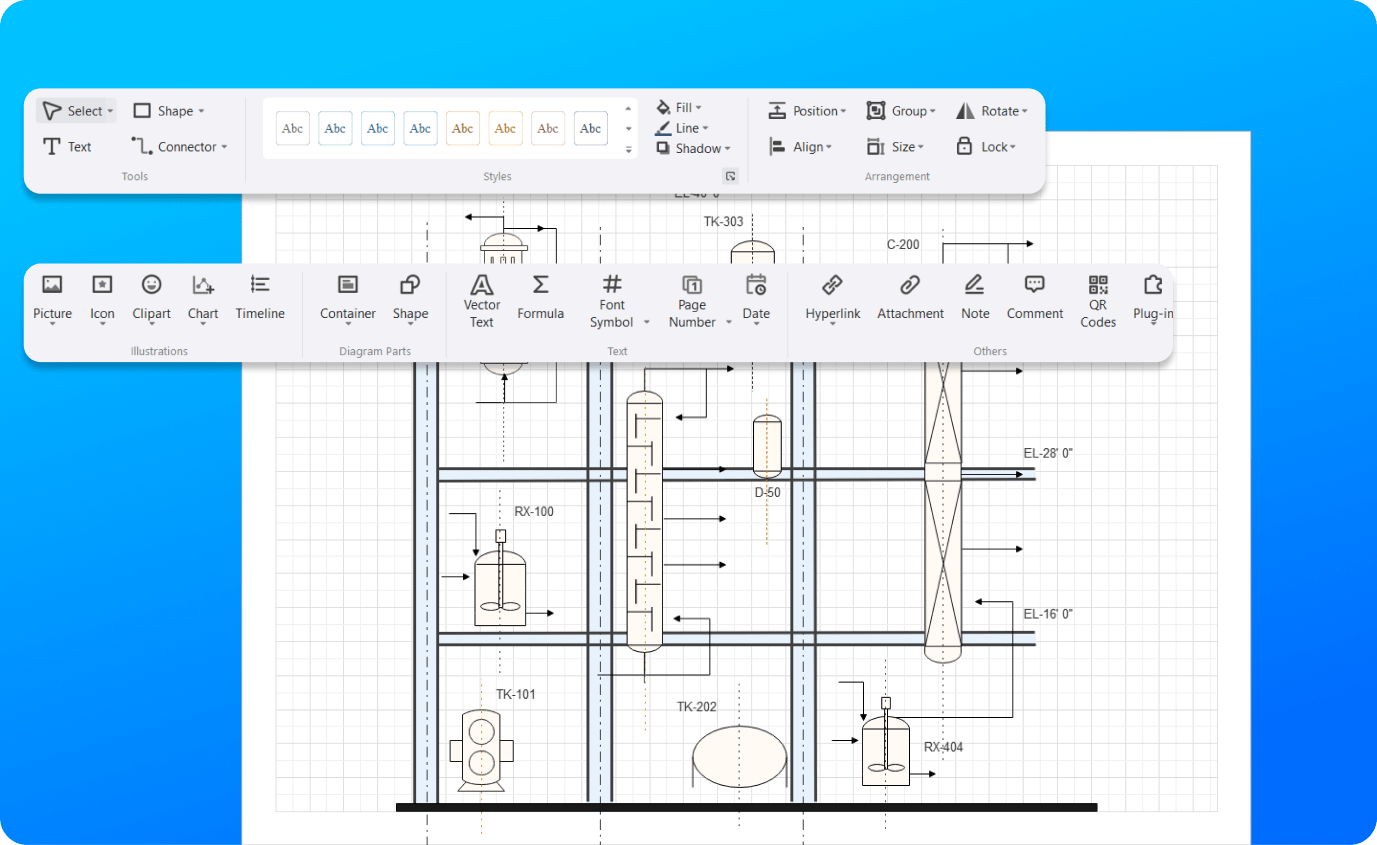Attach a file using the Attachment tool
This screenshot has height=845, width=1377.
point(910,296)
